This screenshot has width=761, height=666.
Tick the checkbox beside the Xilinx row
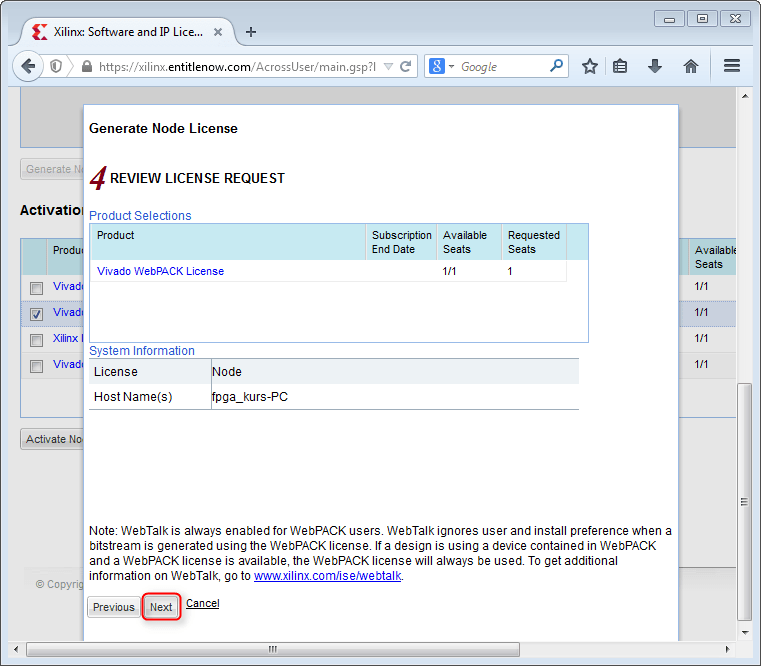(x=37, y=340)
